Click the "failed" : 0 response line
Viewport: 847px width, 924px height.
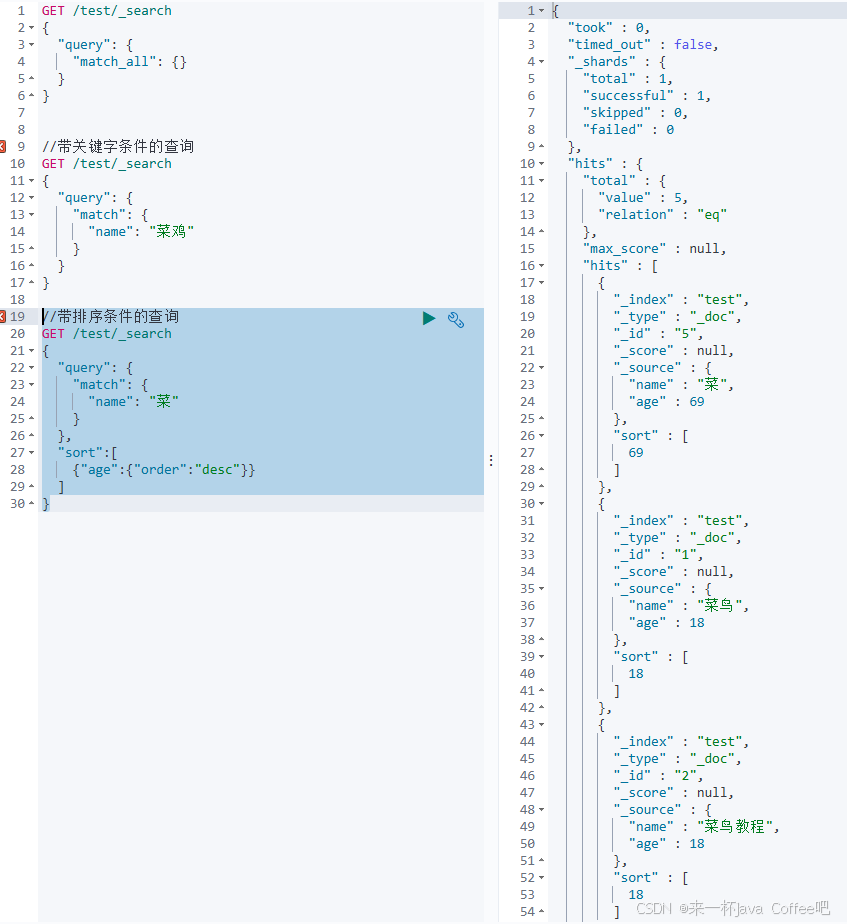pos(628,130)
